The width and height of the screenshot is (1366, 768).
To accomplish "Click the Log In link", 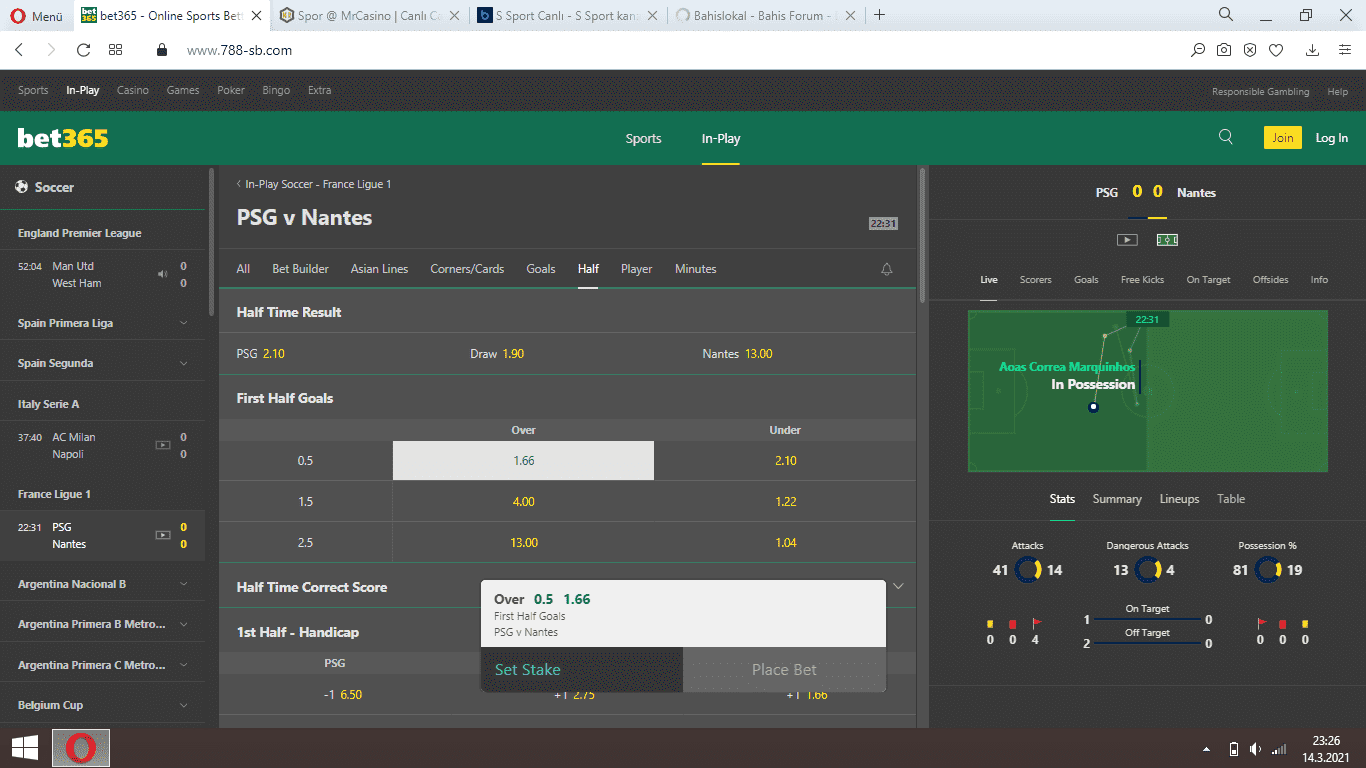I will 1331,138.
